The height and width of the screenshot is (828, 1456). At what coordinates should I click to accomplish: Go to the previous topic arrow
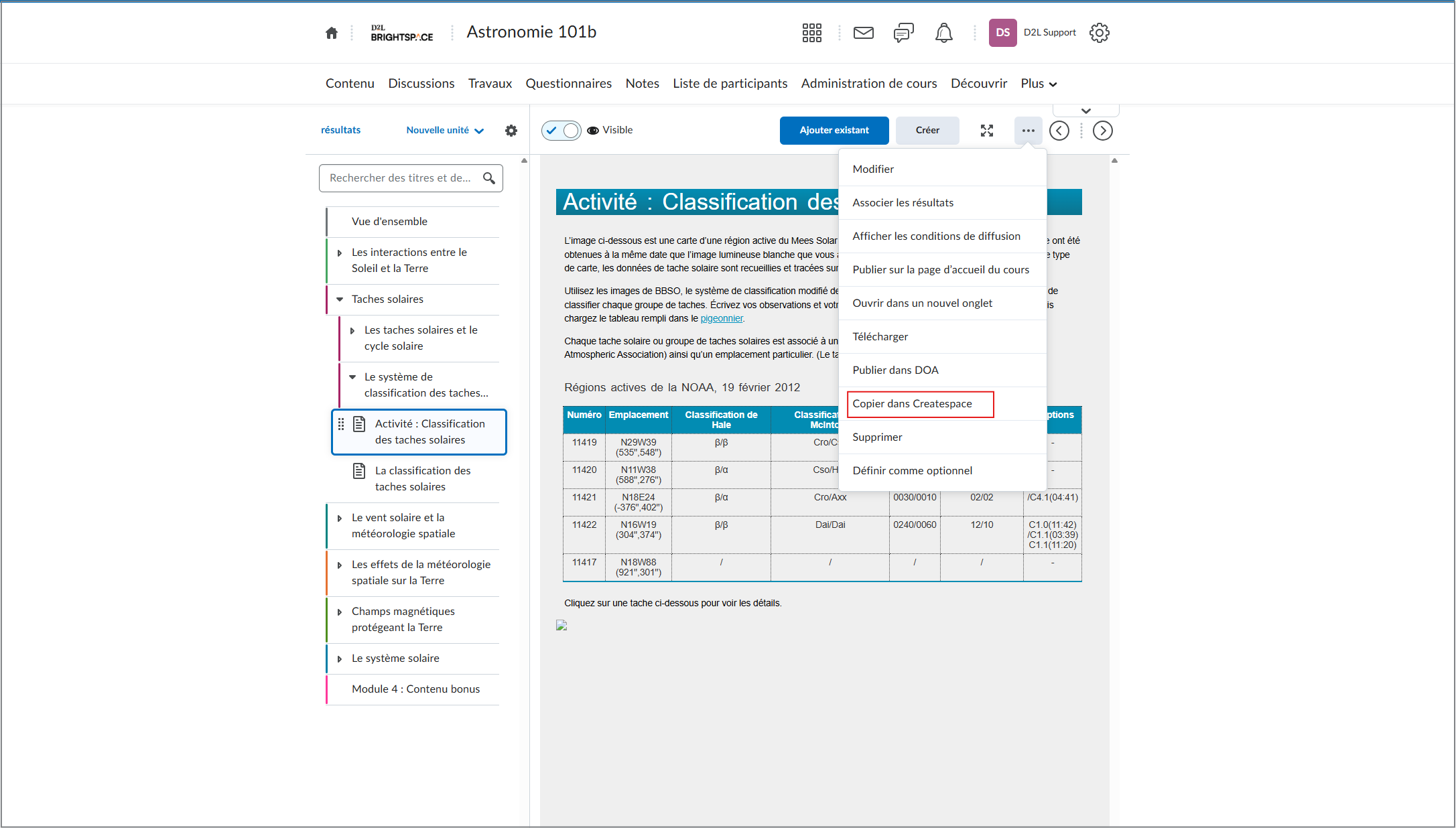pyautogui.click(x=1059, y=131)
